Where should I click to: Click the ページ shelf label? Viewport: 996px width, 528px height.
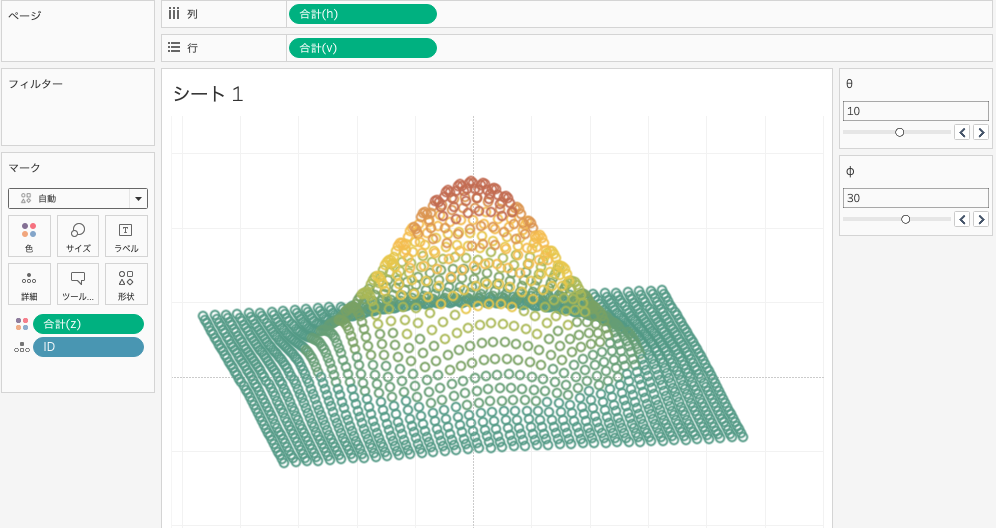tap(25, 15)
